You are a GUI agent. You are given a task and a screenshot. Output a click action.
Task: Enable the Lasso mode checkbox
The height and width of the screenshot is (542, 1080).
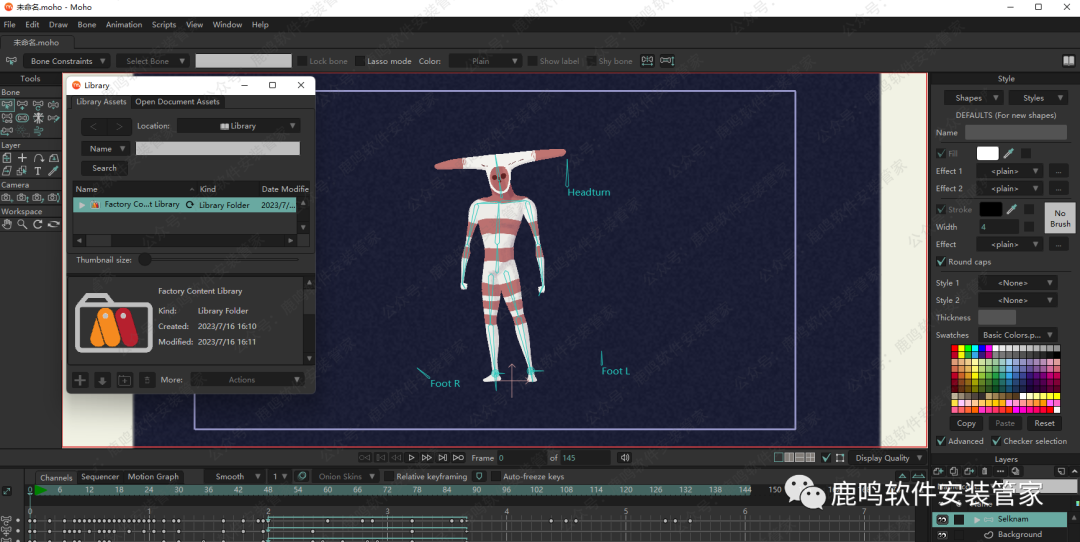360,61
